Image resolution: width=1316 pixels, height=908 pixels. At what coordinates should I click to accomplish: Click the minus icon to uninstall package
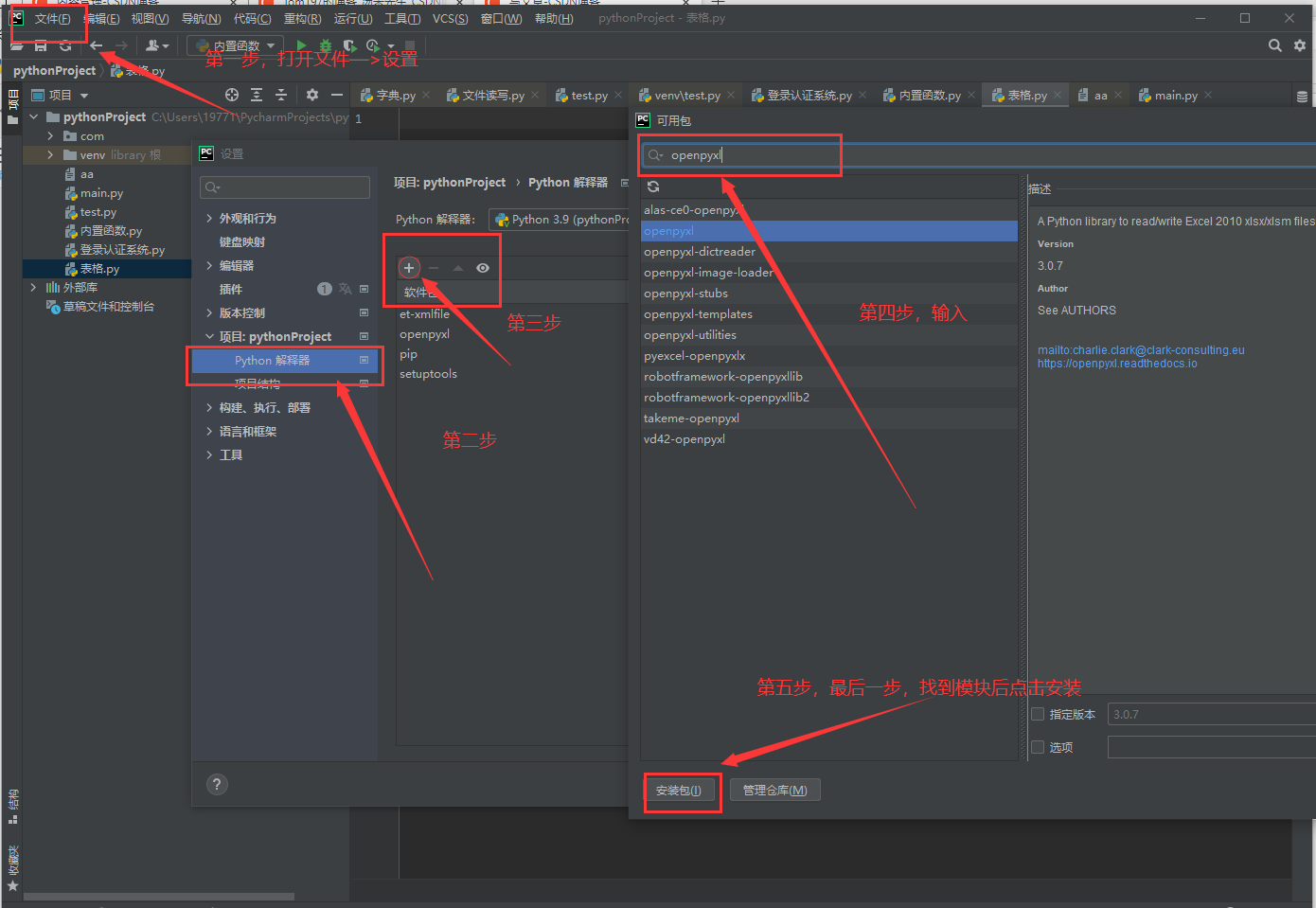[x=434, y=268]
